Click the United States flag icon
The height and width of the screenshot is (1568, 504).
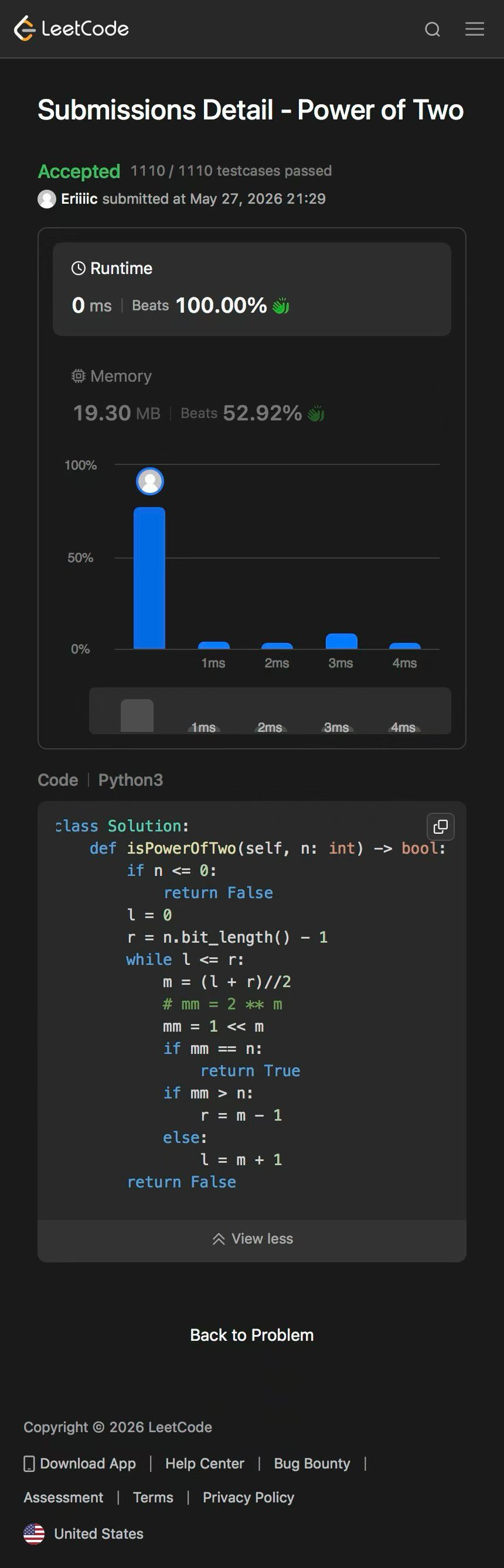(34, 1533)
